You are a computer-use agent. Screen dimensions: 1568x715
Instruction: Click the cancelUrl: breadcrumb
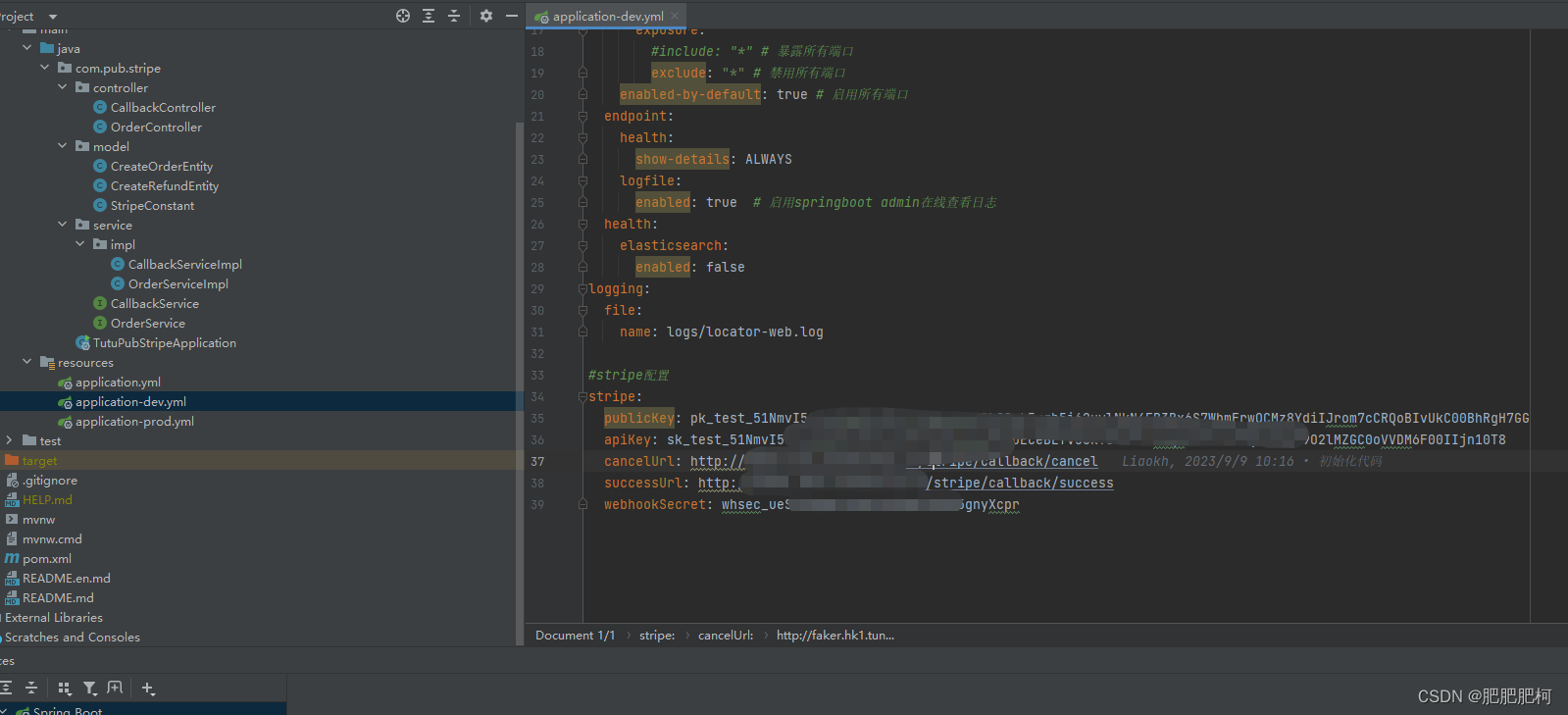tap(726, 635)
